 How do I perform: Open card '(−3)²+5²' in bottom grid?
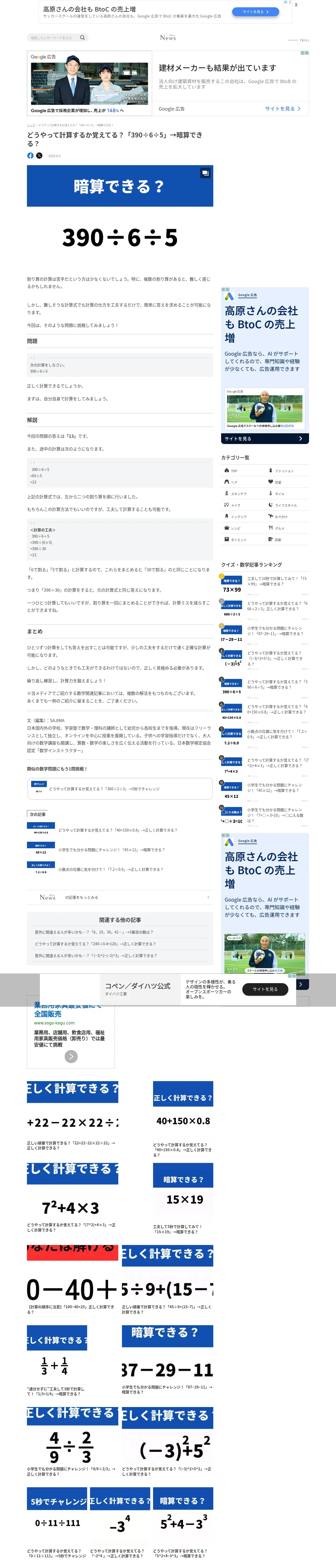pos(168,1442)
